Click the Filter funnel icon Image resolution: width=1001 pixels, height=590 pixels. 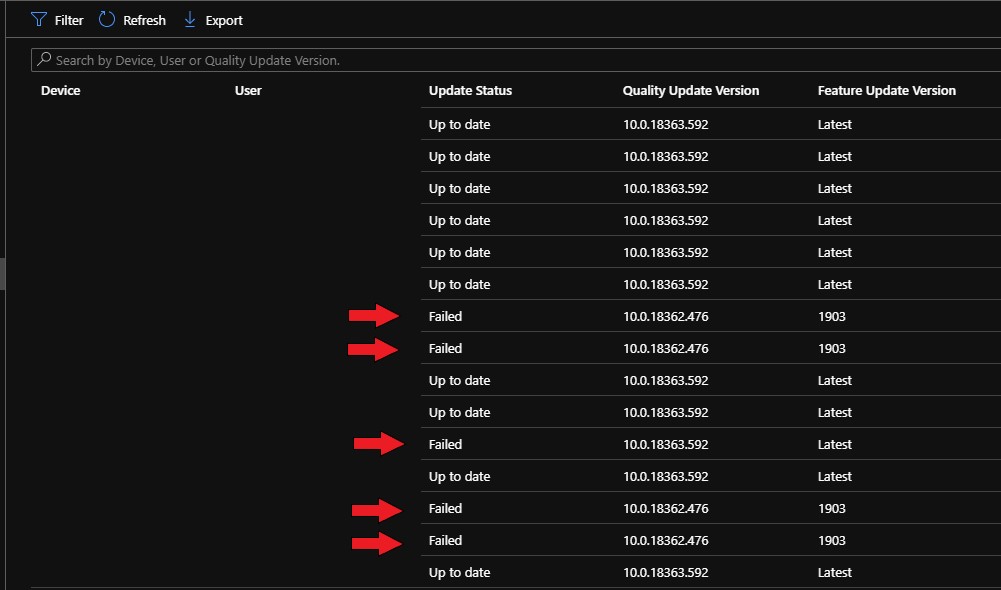click(39, 20)
